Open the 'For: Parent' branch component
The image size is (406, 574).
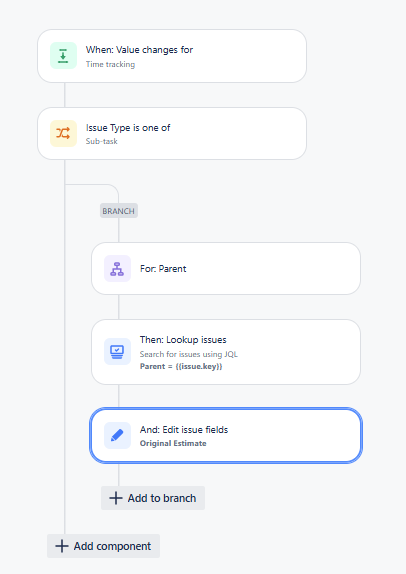tap(226, 268)
